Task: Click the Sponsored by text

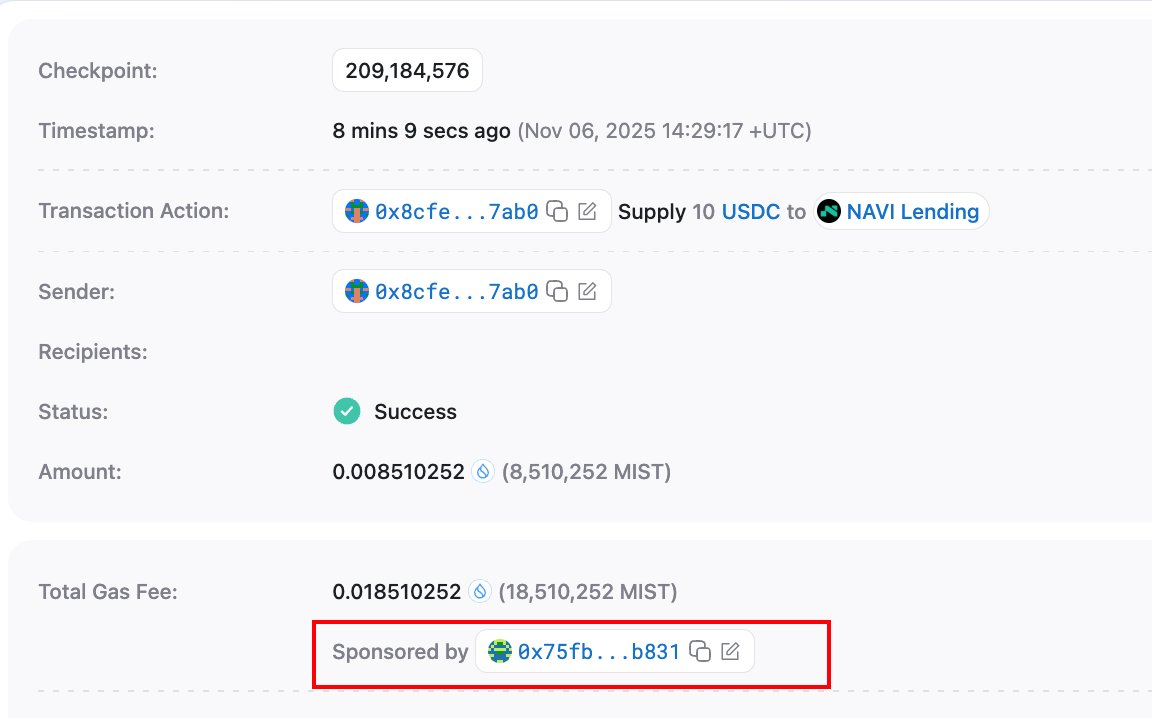Action: 400,651
